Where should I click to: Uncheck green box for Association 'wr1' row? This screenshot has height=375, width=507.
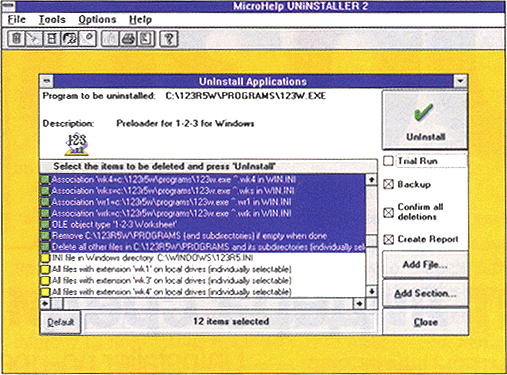click(45, 202)
